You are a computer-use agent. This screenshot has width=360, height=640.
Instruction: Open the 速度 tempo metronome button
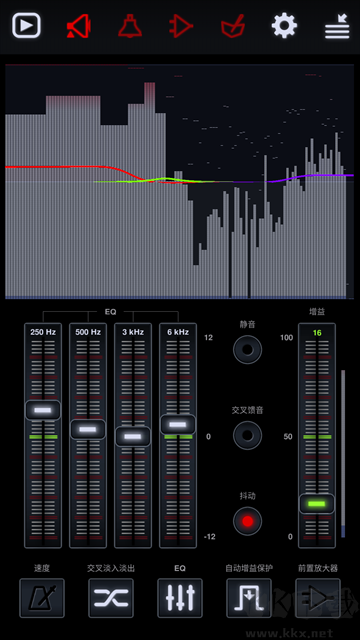point(42,598)
